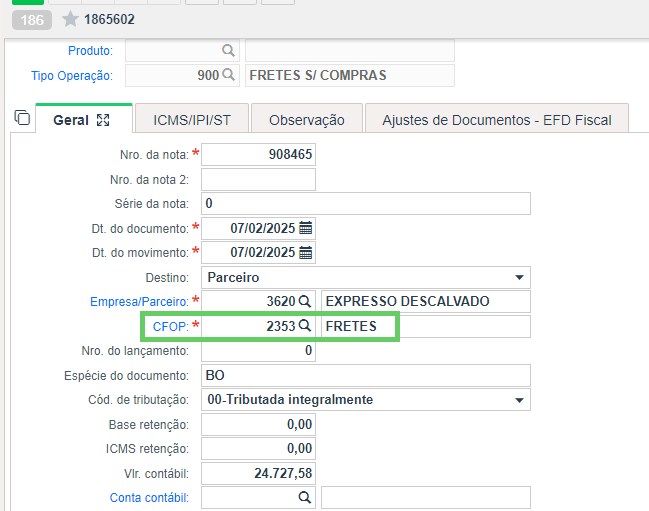This screenshot has width=649, height=511.
Task: Click the FRETES description next to CFOP
Action: pyautogui.click(x=426, y=326)
